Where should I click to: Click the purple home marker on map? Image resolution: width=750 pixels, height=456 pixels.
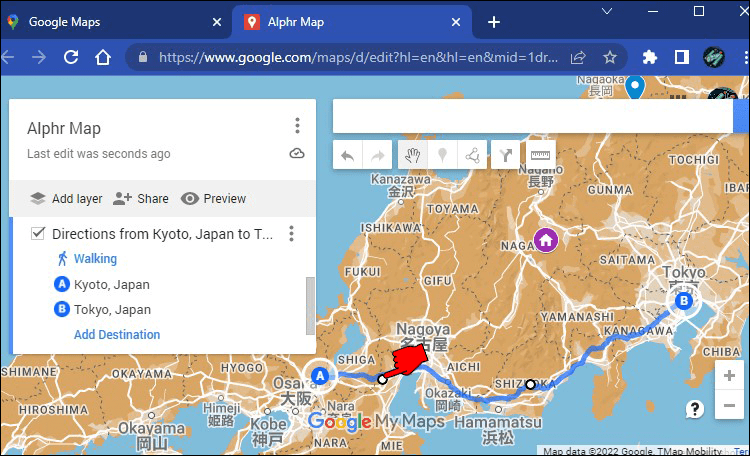pyautogui.click(x=546, y=240)
